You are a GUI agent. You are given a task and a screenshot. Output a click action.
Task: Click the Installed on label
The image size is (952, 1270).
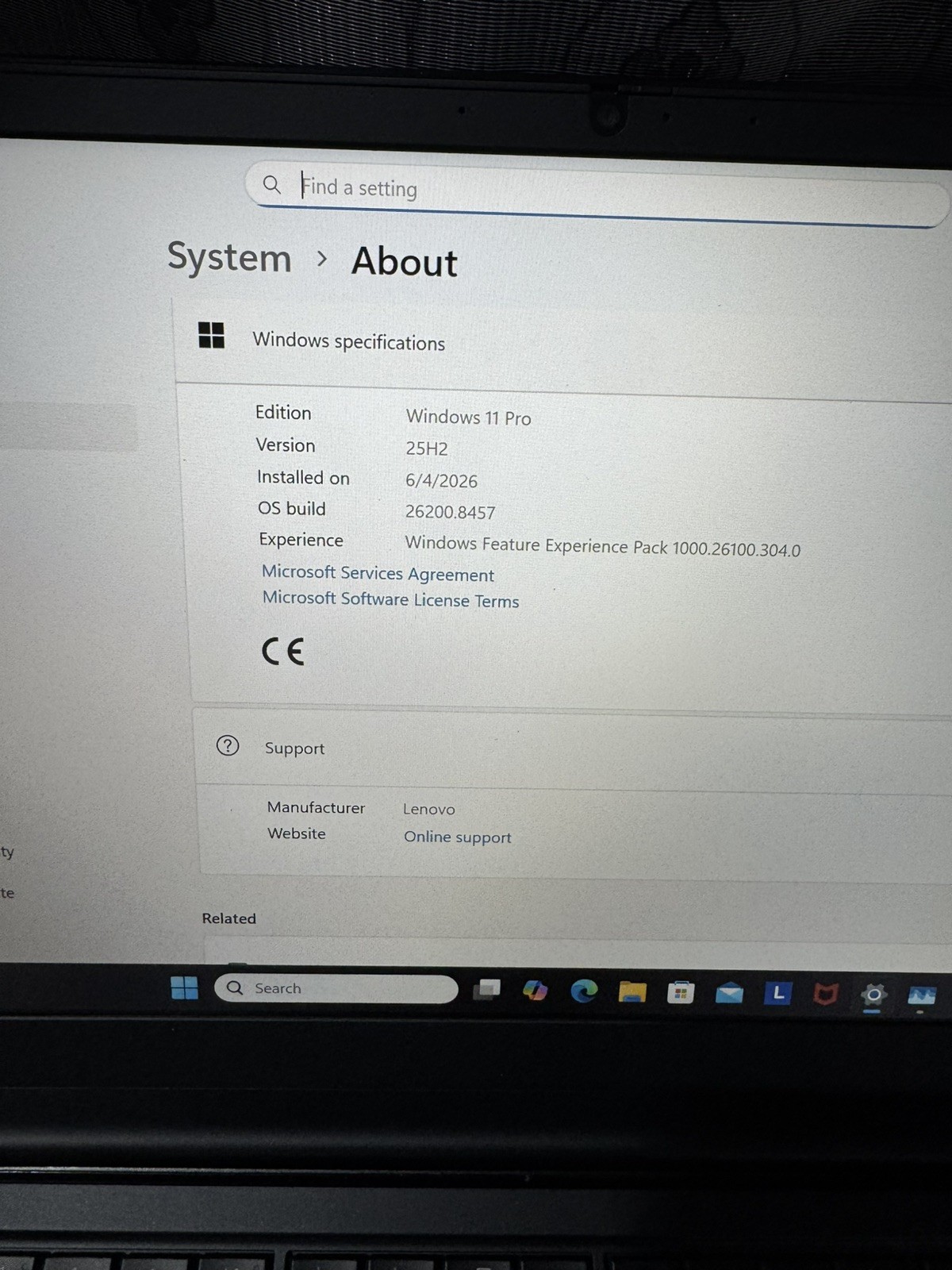(303, 477)
